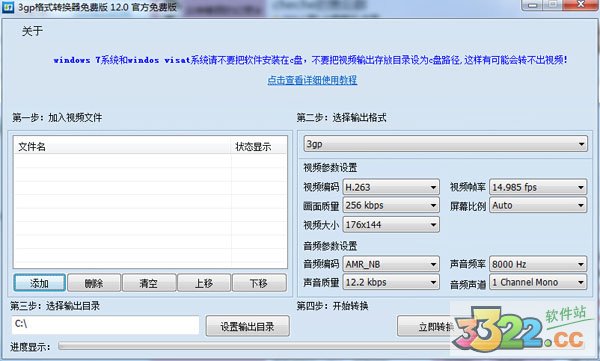Click the app icon in title bar
This screenshot has width=600, height=361.
click(x=8, y=7)
